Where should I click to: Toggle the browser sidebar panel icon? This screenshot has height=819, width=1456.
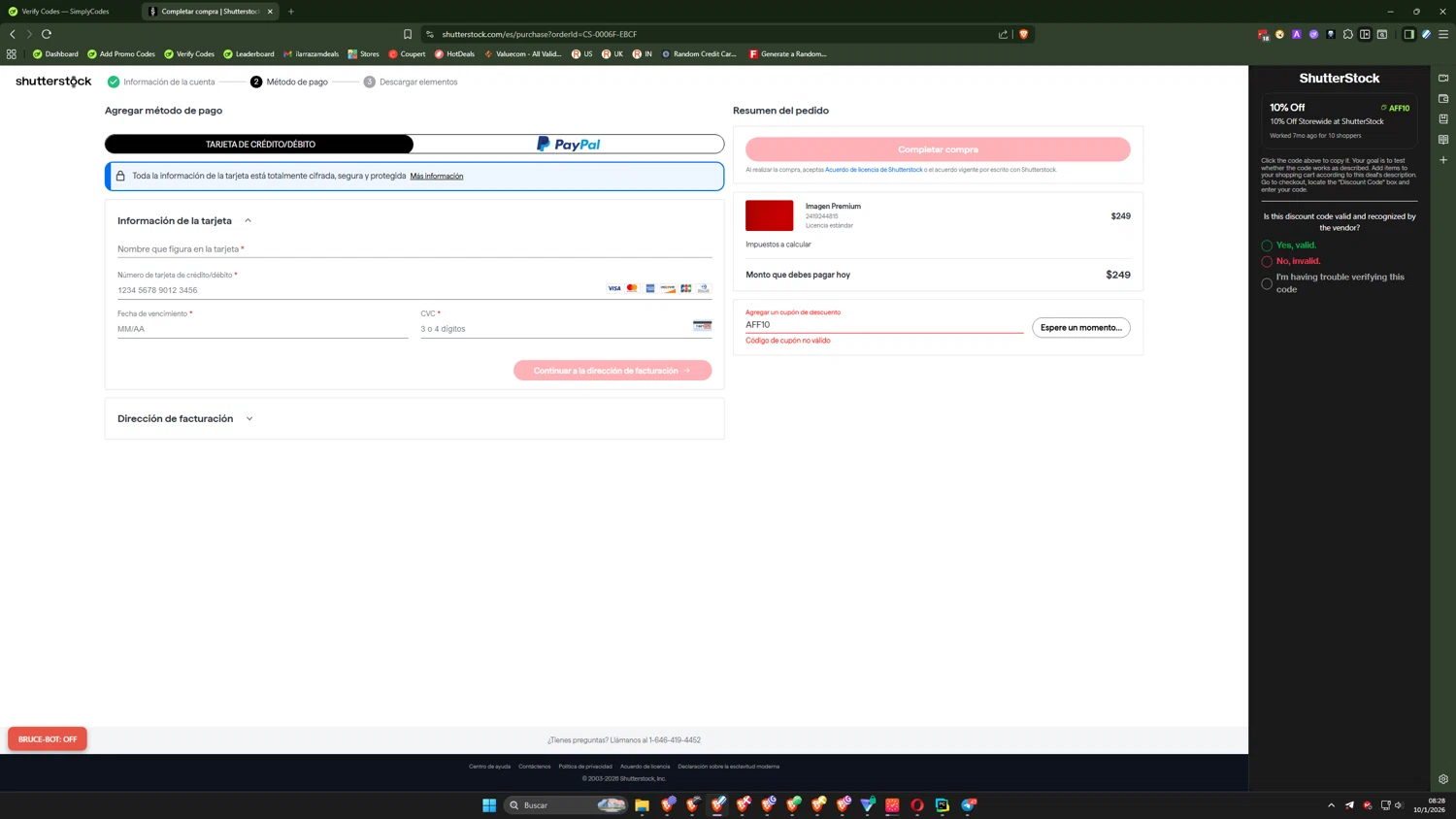click(1408, 34)
